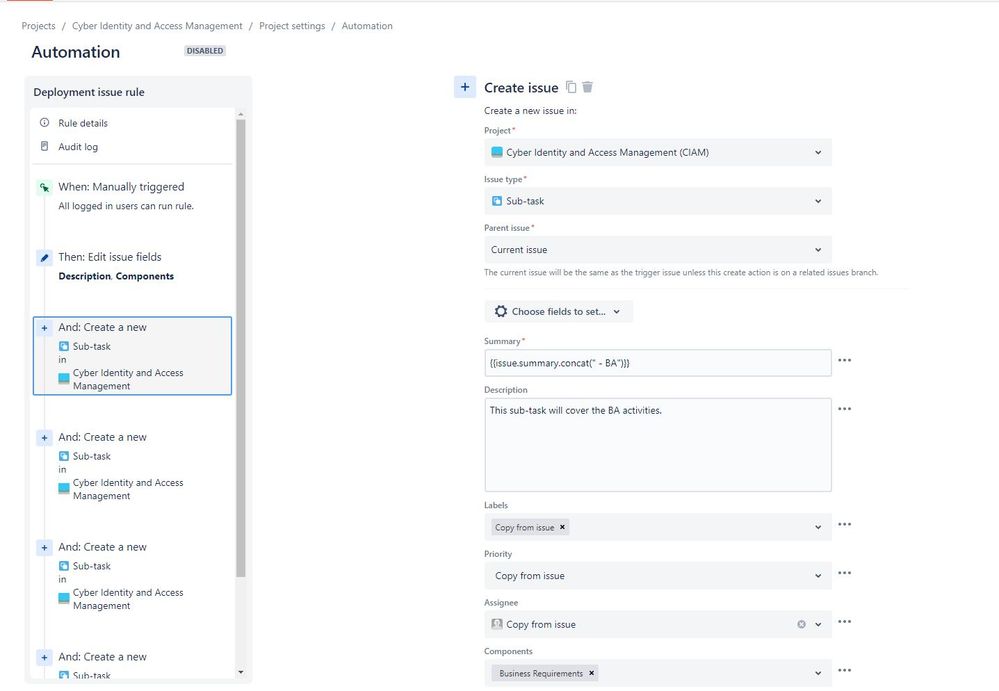Click the pencil icon for Edit issue fields
This screenshot has width=999, height=691.
pyautogui.click(x=45, y=258)
